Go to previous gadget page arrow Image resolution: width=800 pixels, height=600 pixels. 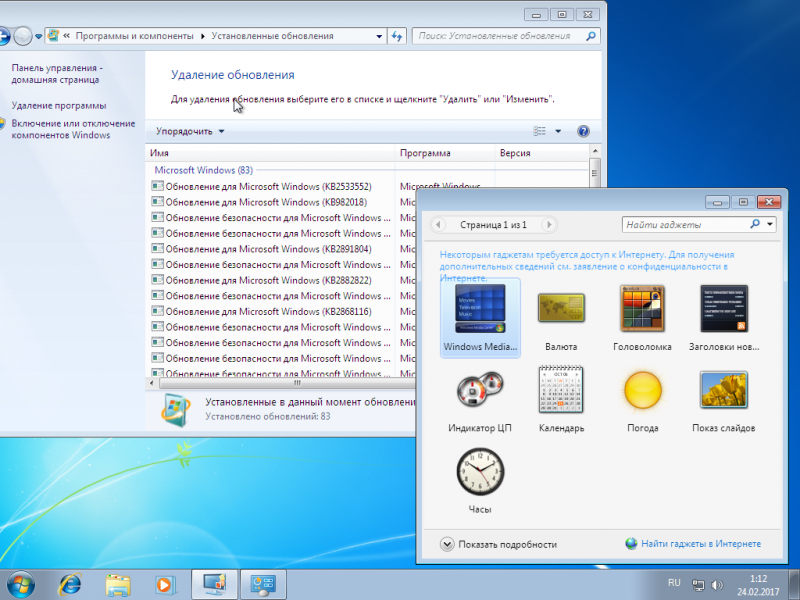point(438,224)
